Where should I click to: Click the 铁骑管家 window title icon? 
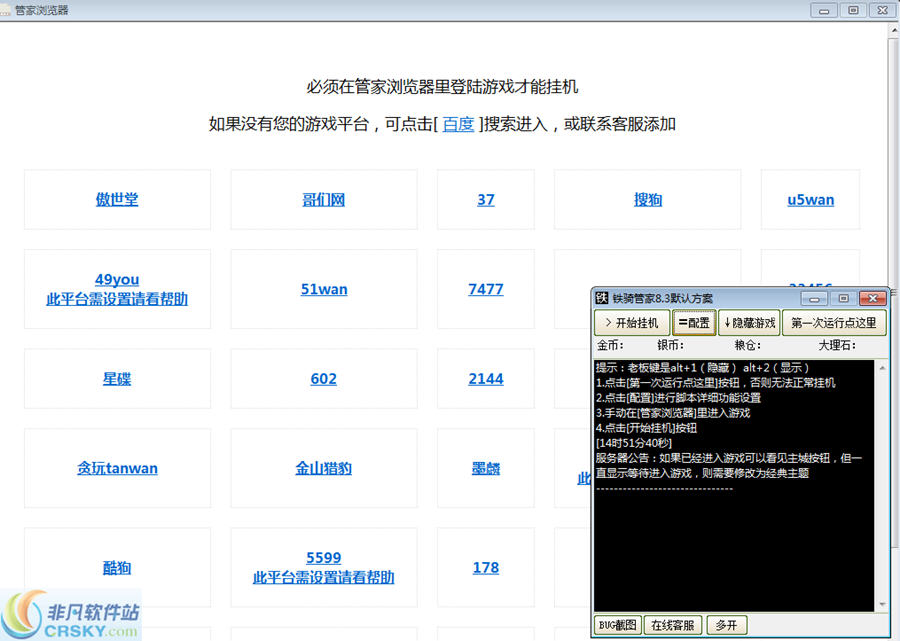(x=602, y=298)
